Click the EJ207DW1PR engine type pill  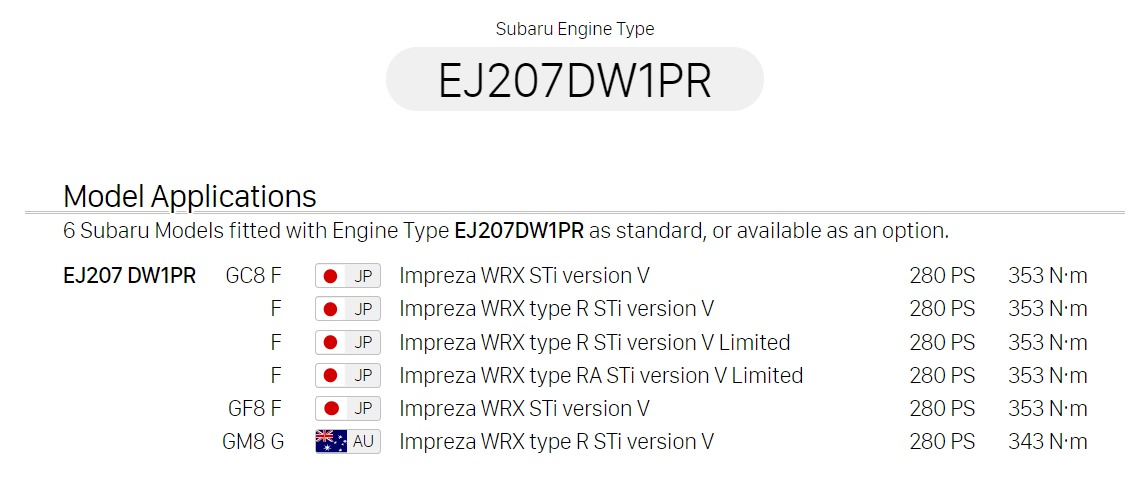[575, 79]
